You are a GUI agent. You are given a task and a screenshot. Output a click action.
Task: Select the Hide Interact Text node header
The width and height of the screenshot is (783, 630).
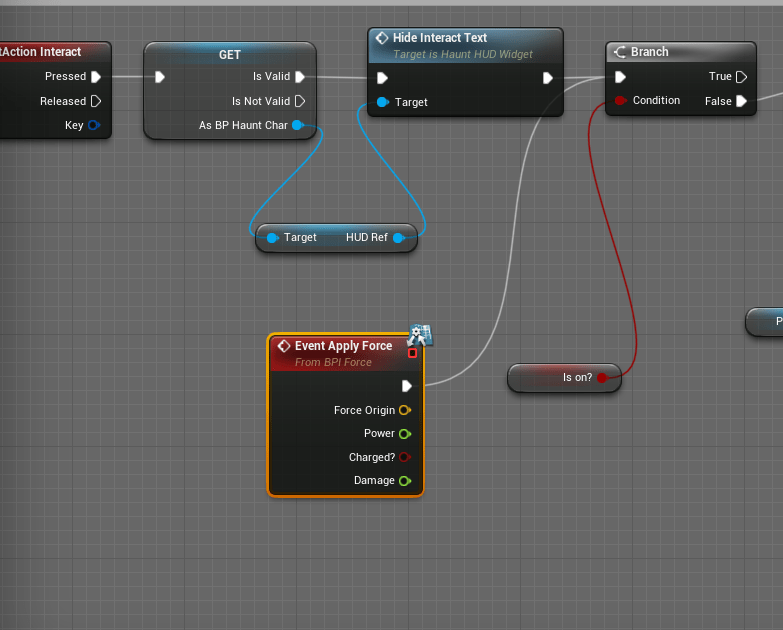point(440,38)
